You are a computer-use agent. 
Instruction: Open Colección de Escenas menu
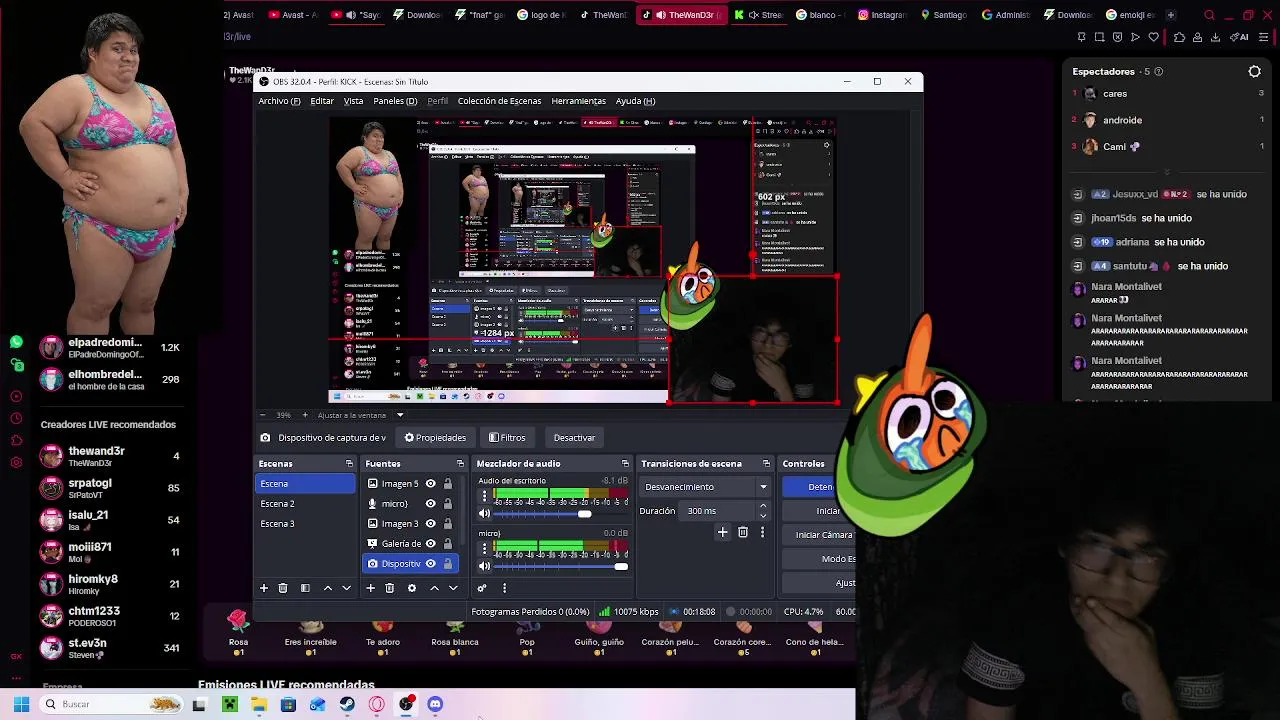coord(499,101)
